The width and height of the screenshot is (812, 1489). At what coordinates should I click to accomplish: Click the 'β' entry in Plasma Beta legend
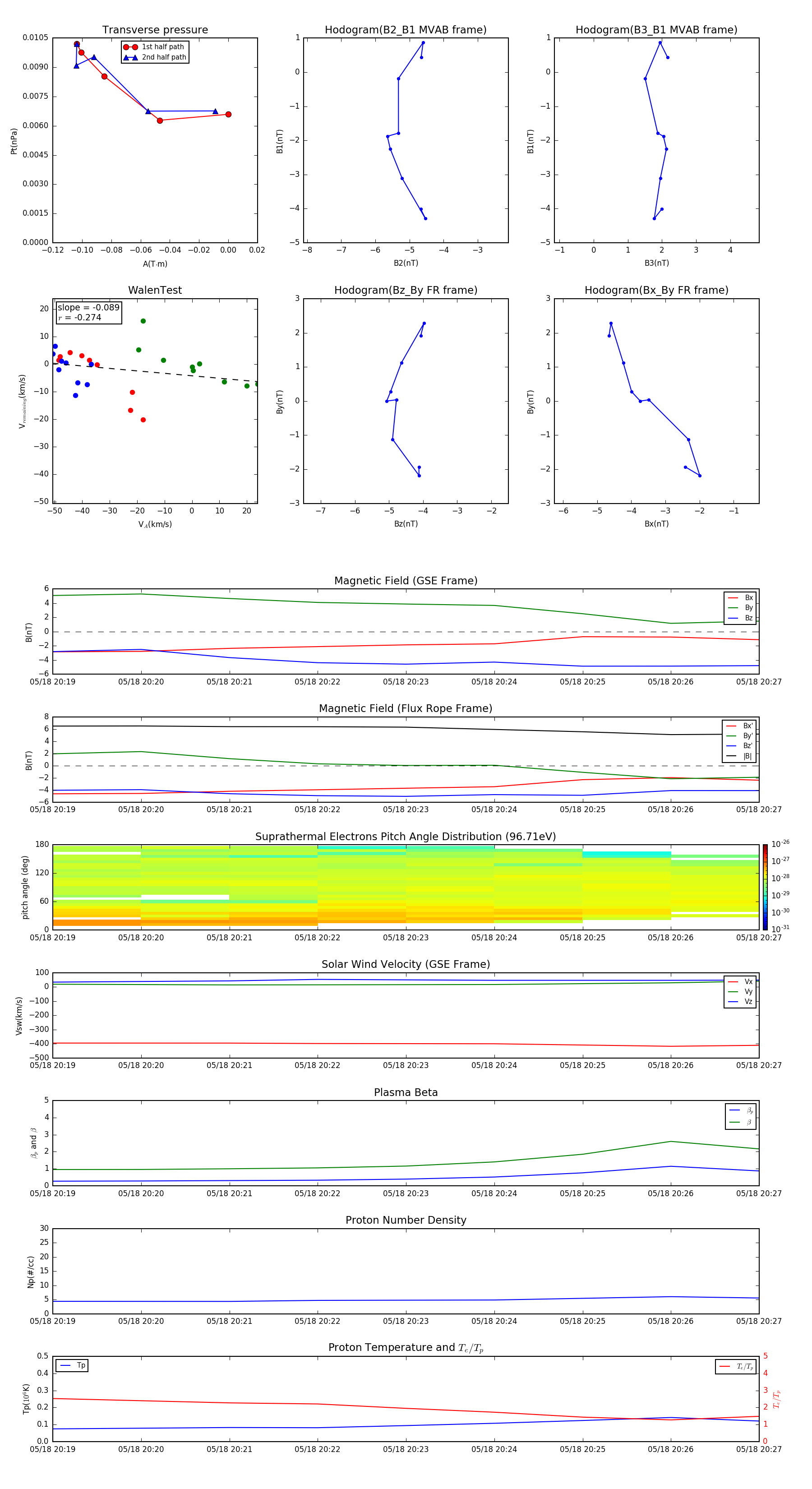point(741,1122)
